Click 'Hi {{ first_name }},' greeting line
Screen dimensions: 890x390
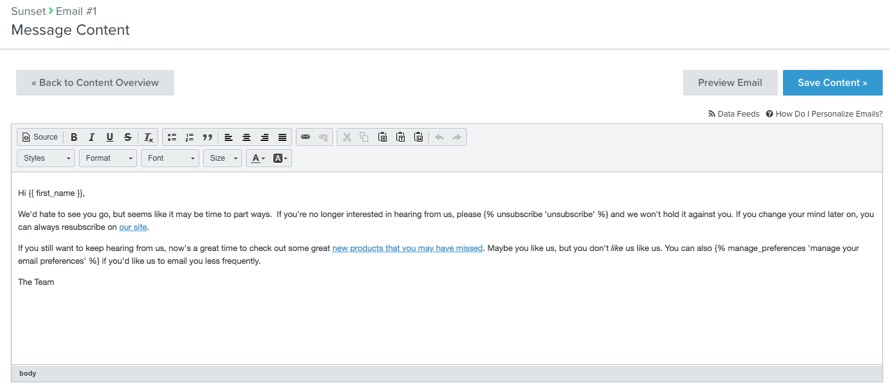pyautogui.click(x=52, y=193)
